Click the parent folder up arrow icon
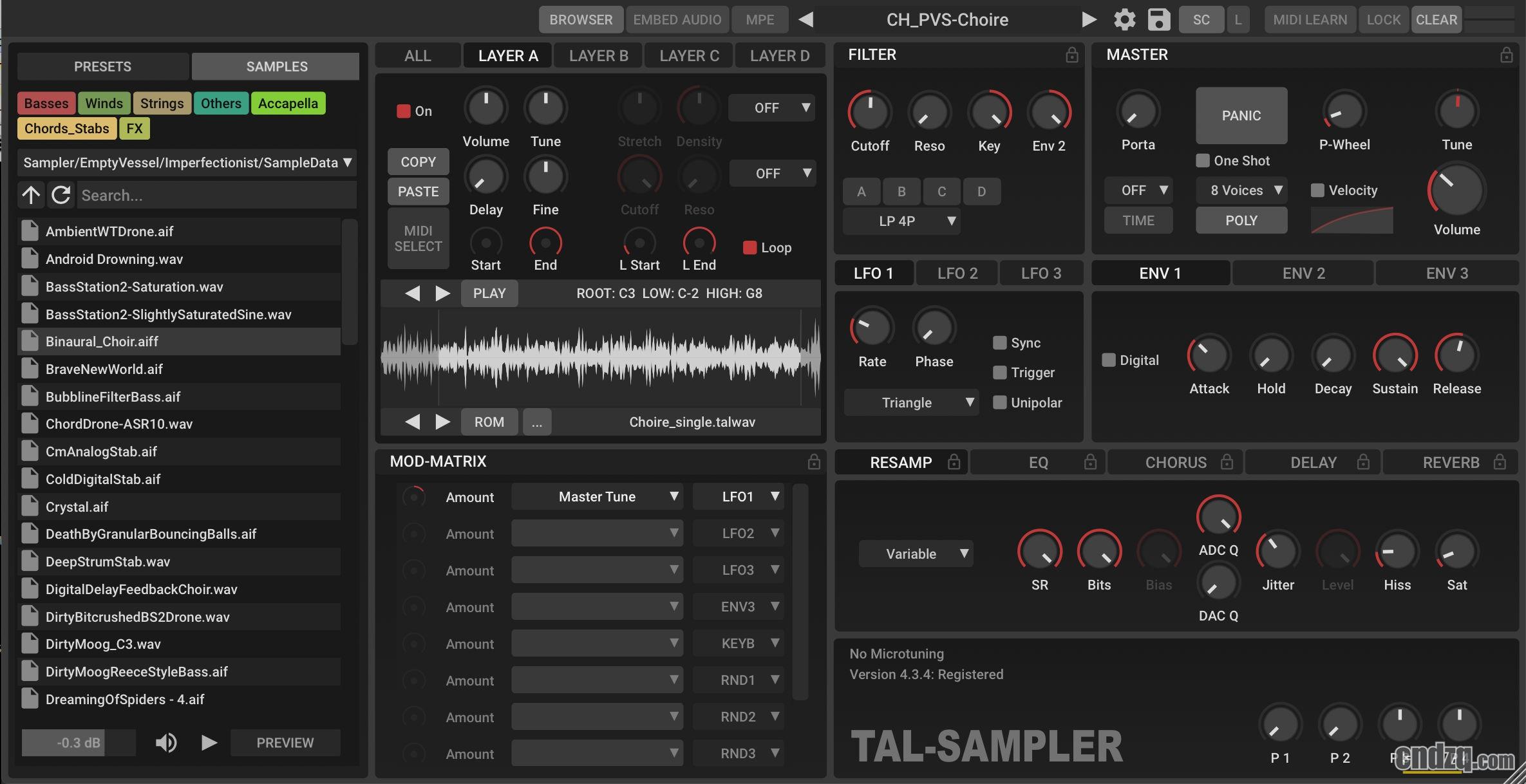The width and height of the screenshot is (1526, 784). pyautogui.click(x=30, y=194)
